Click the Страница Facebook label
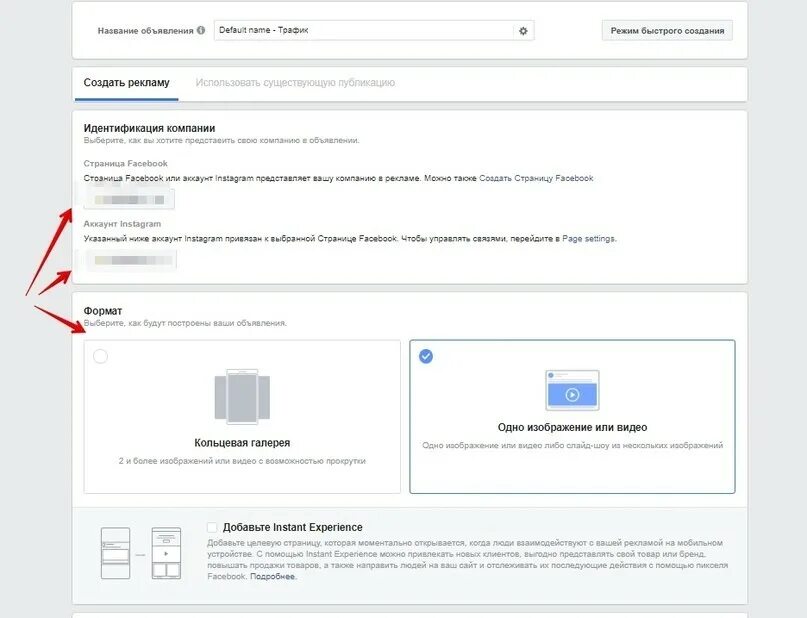This screenshot has height=618, width=807. coord(126,163)
